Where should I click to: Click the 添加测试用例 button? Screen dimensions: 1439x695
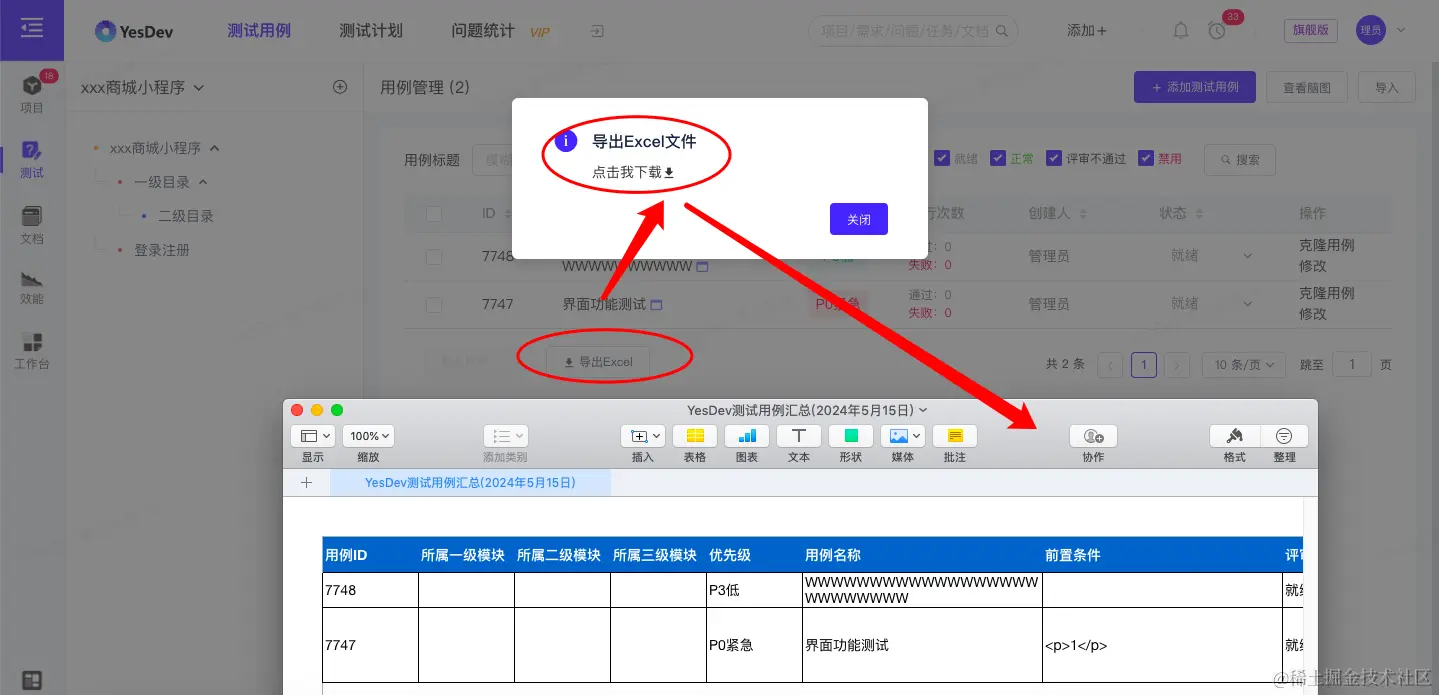[1195, 87]
